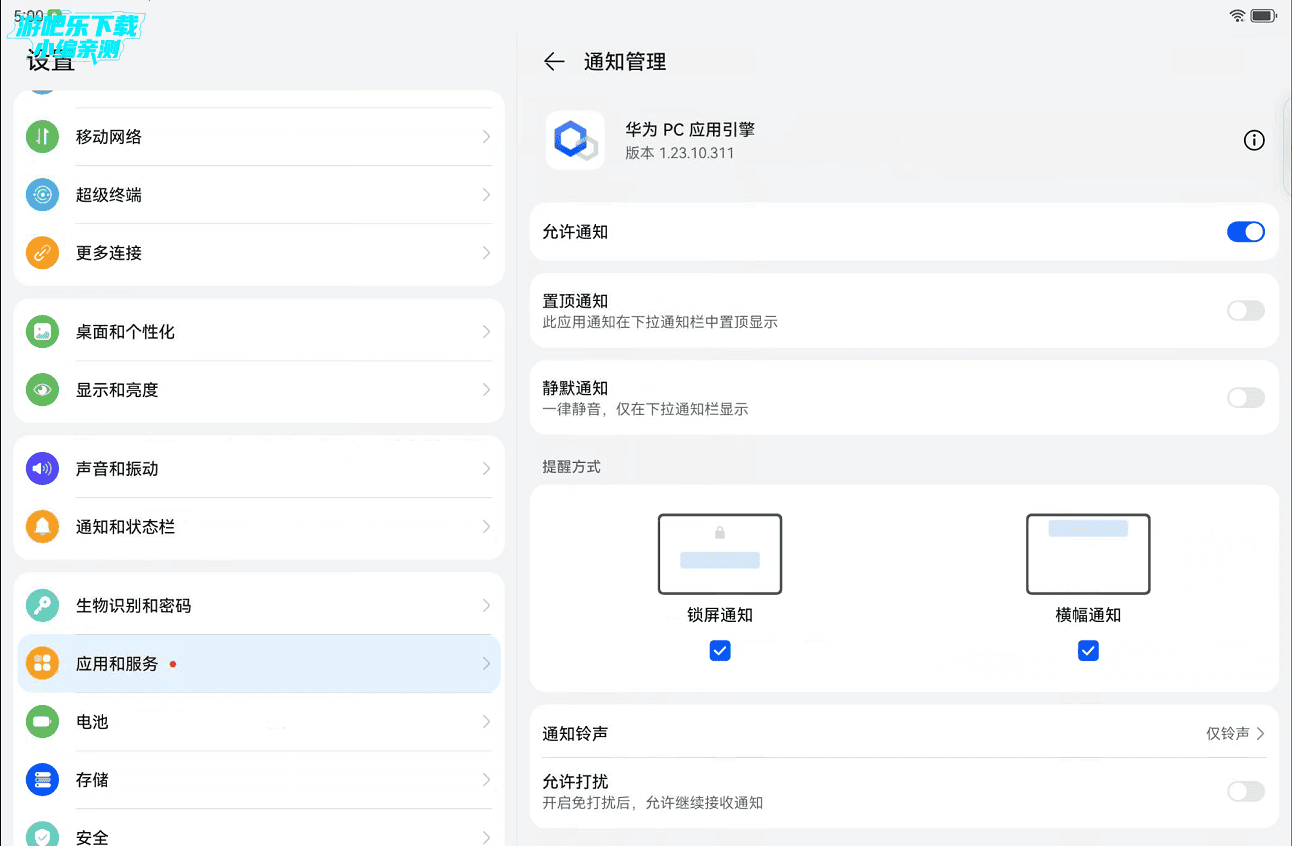Click the green 移动网络 icon
Viewport: 1292px width, 846px height.
(x=42, y=137)
